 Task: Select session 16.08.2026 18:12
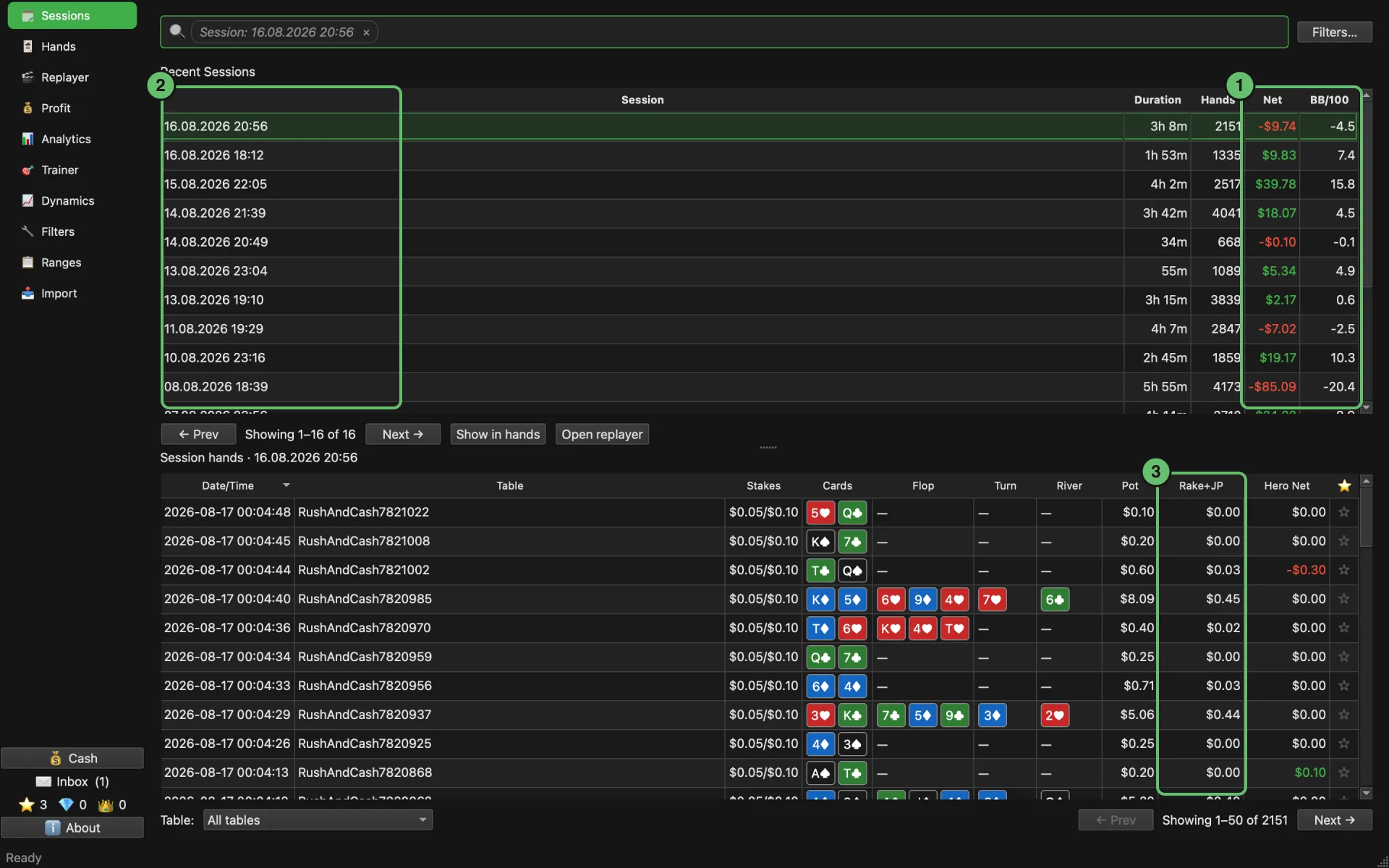(758, 155)
